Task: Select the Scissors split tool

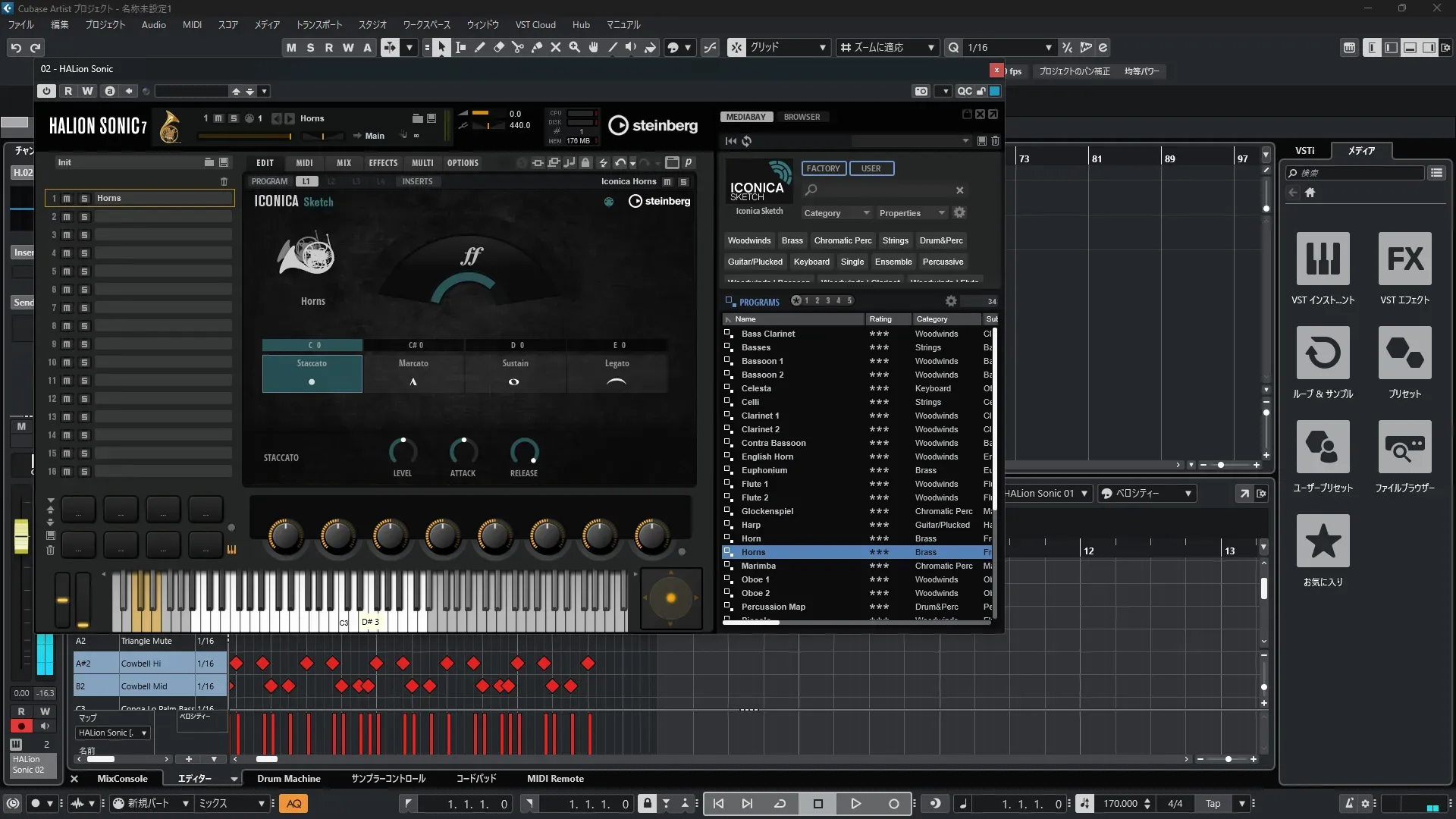Action: [518, 47]
